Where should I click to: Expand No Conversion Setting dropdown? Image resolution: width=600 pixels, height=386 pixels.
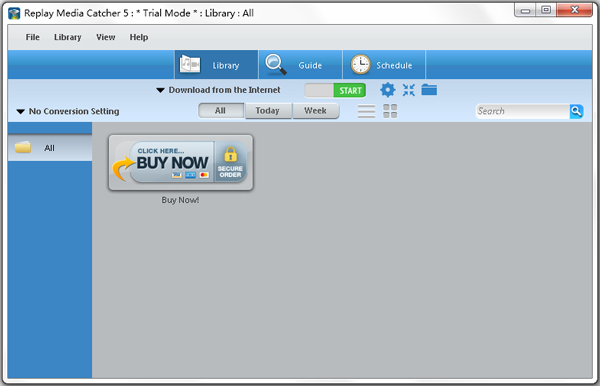pyautogui.click(x=68, y=111)
